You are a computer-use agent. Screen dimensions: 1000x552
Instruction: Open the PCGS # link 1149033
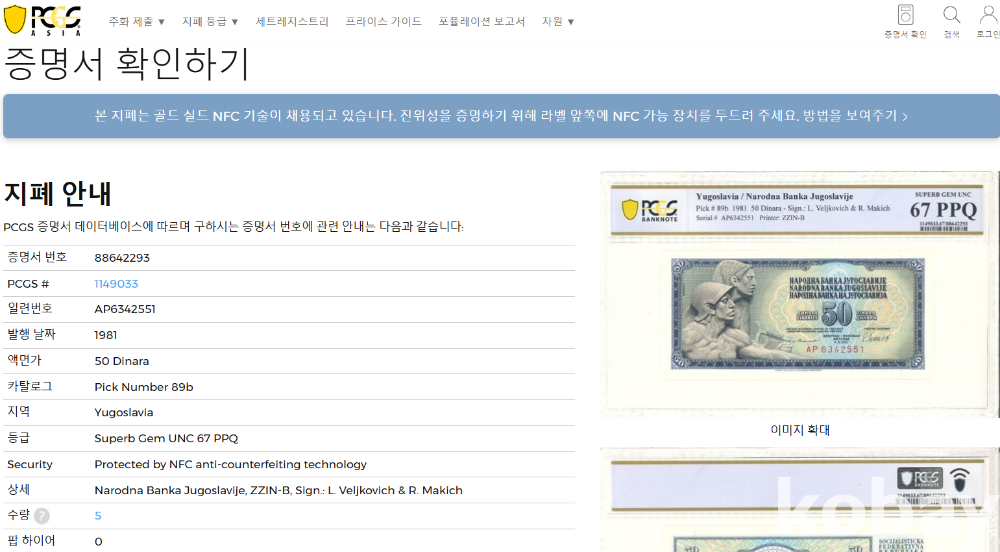click(x=116, y=284)
